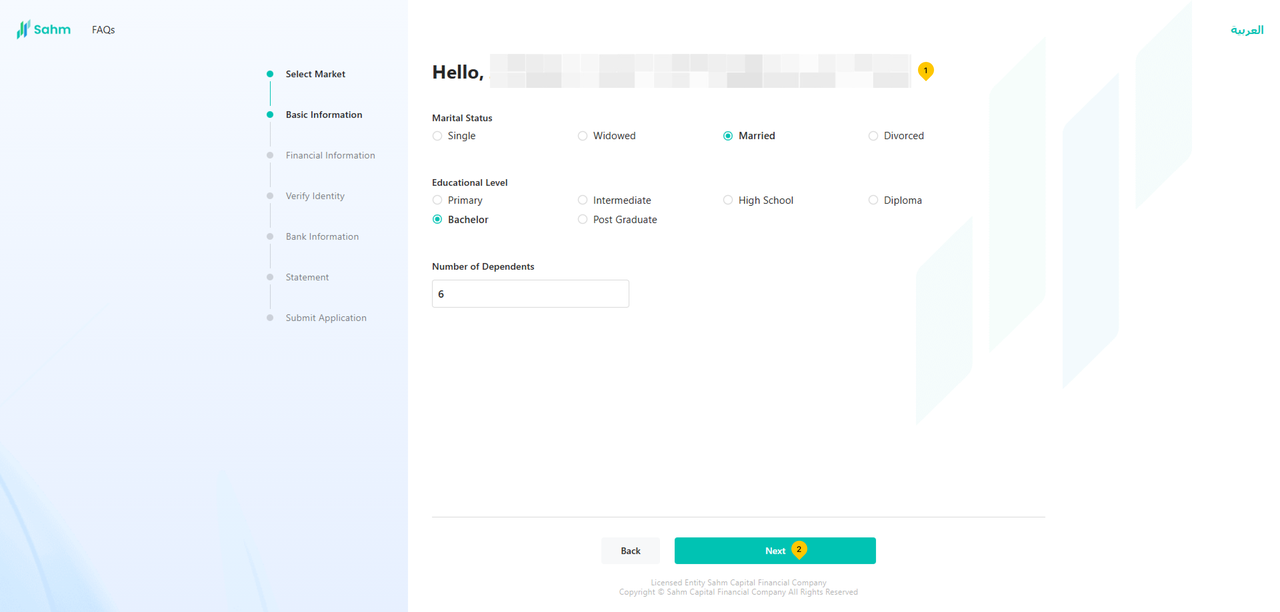Screen dimensions: 1280x612
Task: Click the Number of Dependents field
Action: pyautogui.click(x=530, y=294)
